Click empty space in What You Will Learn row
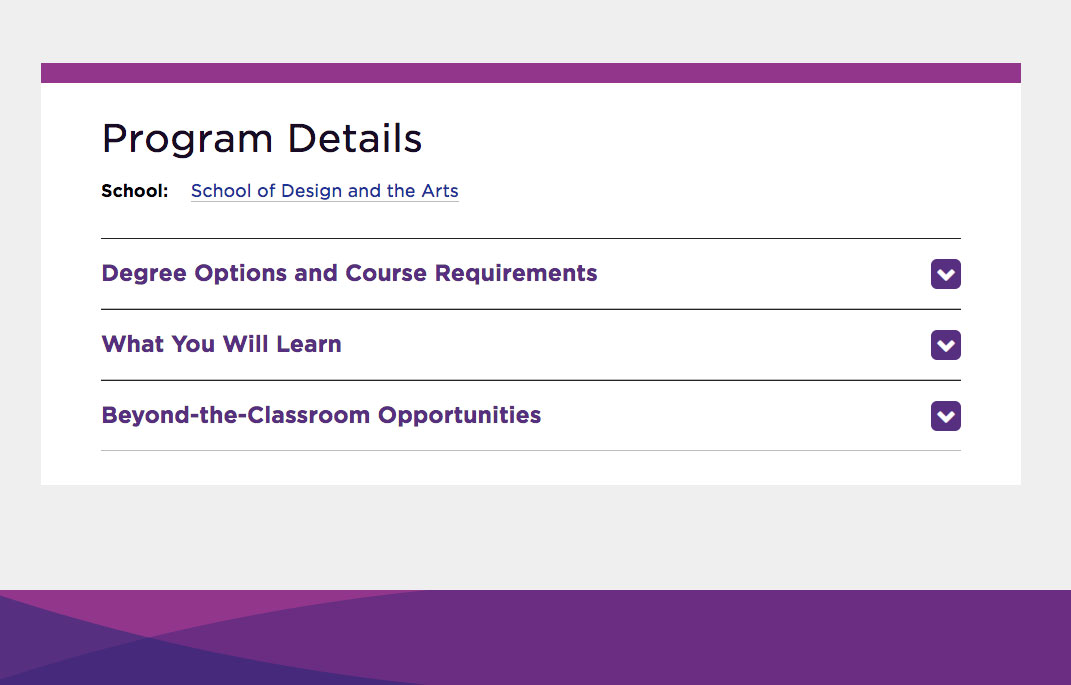 pos(635,345)
